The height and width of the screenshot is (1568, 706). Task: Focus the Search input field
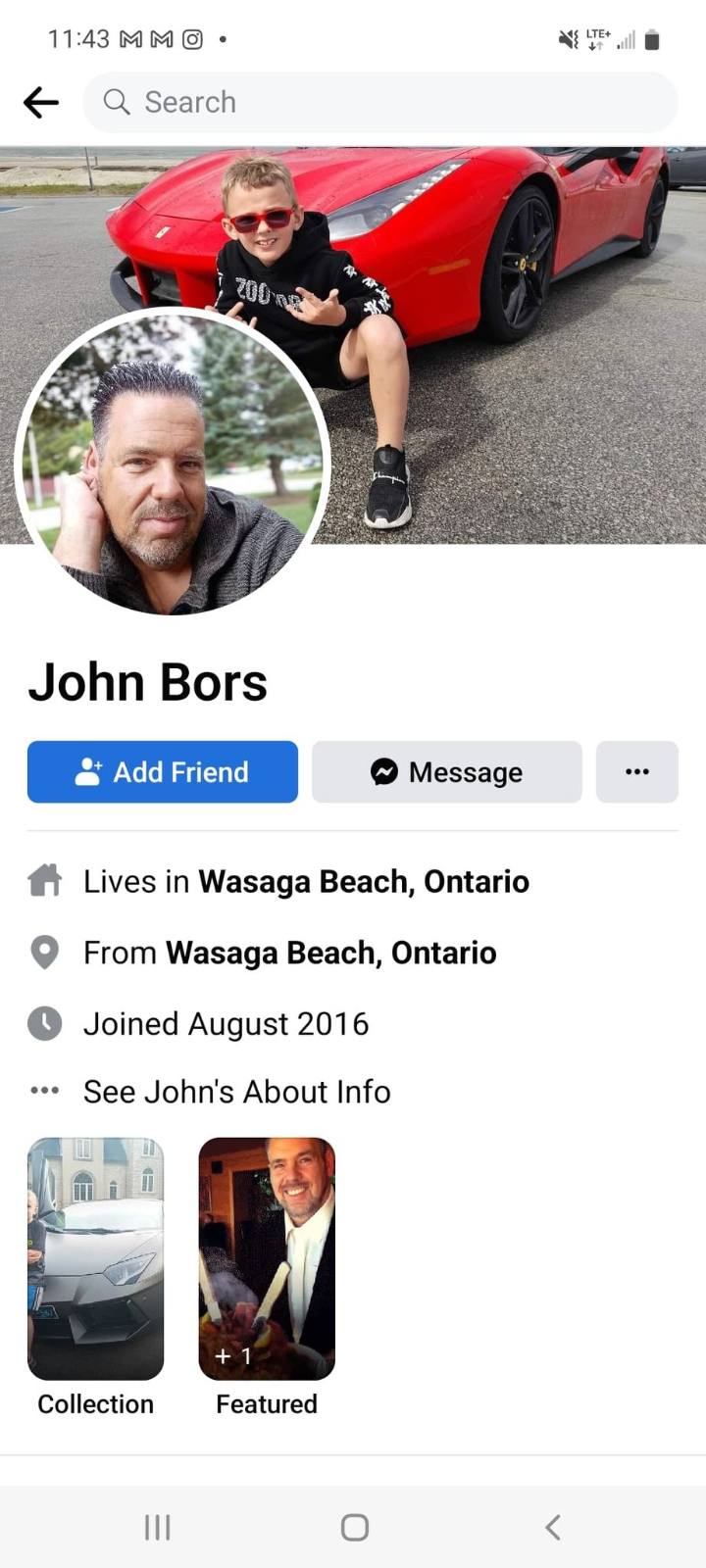[380, 102]
